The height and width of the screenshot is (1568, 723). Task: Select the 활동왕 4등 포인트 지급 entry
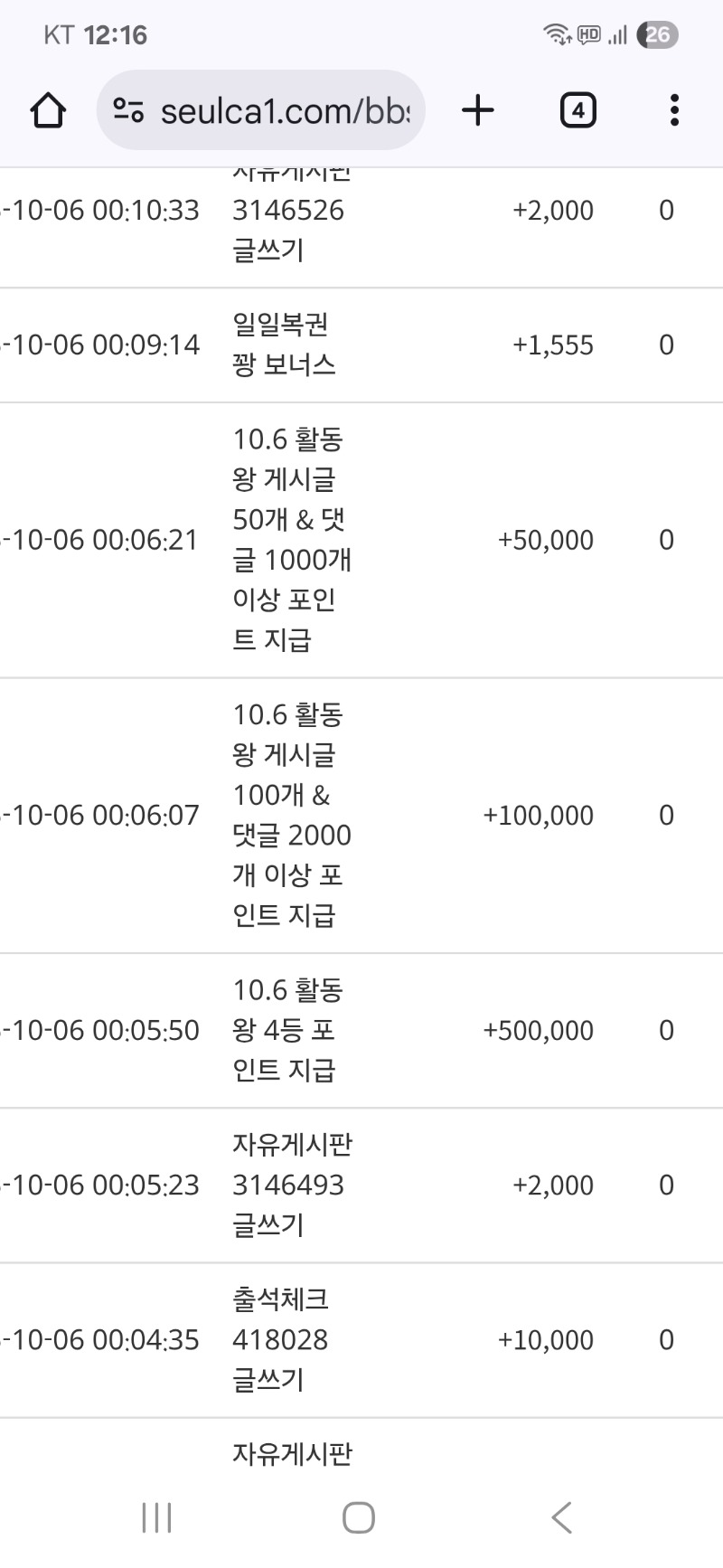[287, 1030]
